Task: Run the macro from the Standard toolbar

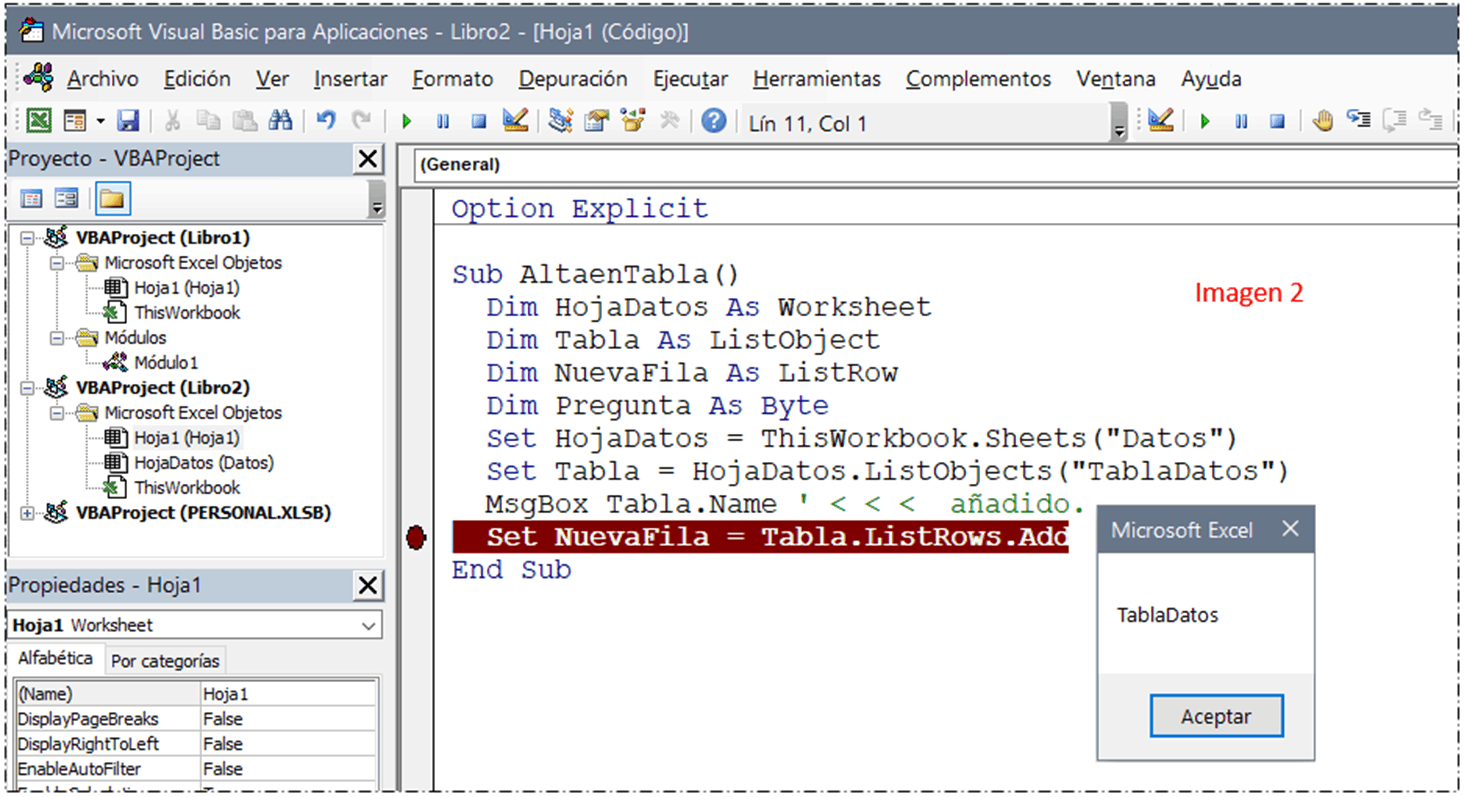Action: 407,122
